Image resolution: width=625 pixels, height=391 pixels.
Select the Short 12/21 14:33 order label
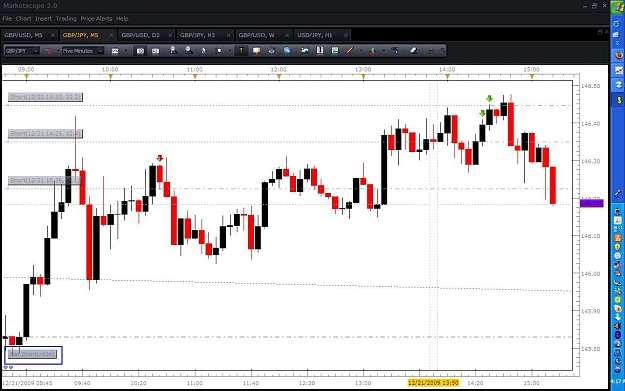coord(45,97)
